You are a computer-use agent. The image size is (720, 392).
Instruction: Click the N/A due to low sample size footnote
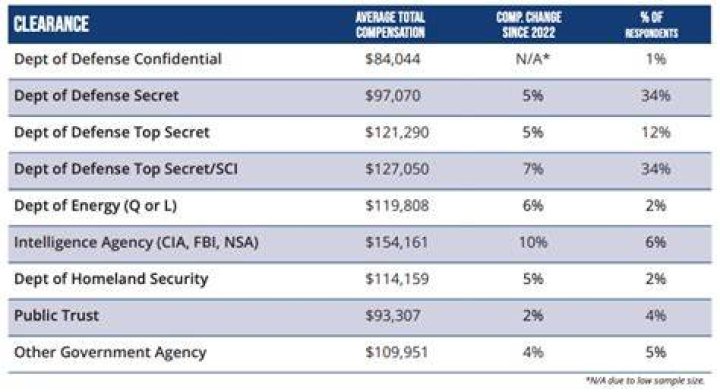coord(645,381)
